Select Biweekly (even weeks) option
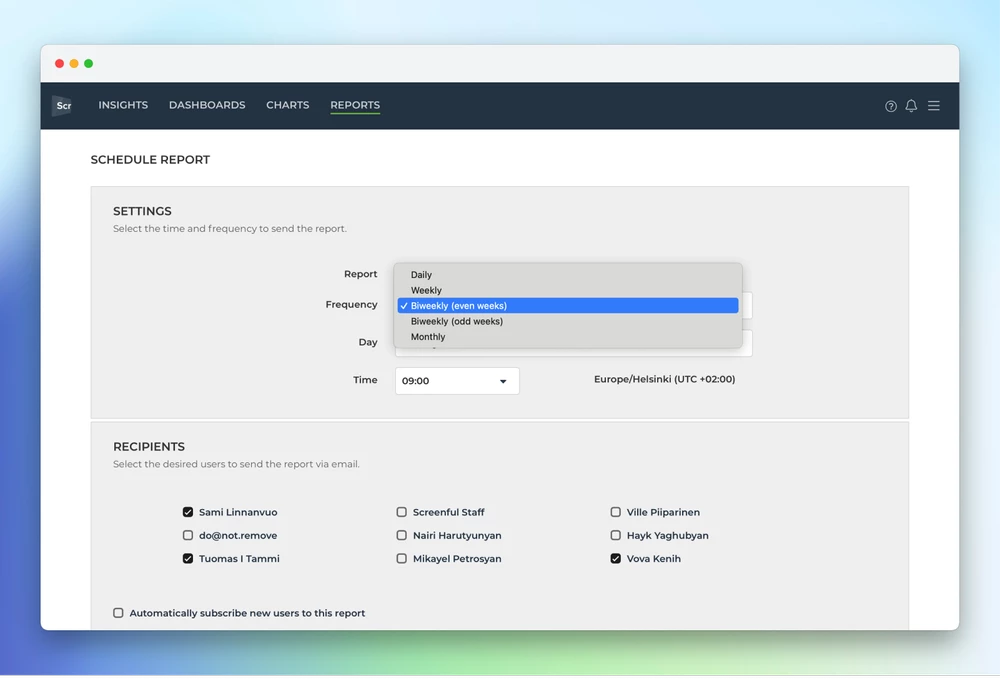 point(568,306)
